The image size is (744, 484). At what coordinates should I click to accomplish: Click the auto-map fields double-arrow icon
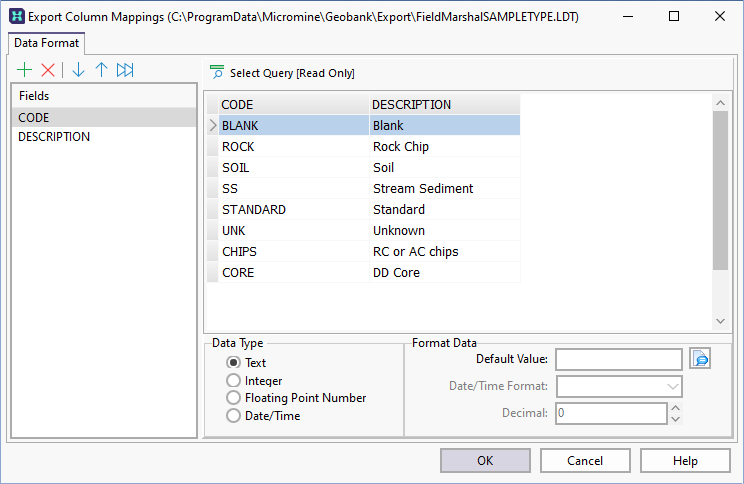[125, 70]
